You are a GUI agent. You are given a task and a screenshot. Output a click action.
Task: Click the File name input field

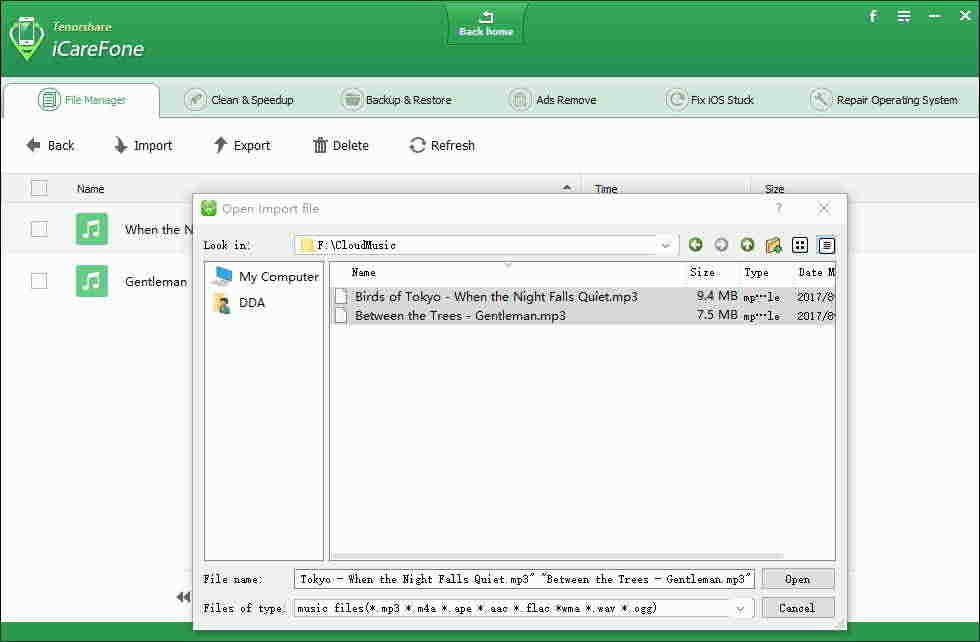(x=524, y=579)
